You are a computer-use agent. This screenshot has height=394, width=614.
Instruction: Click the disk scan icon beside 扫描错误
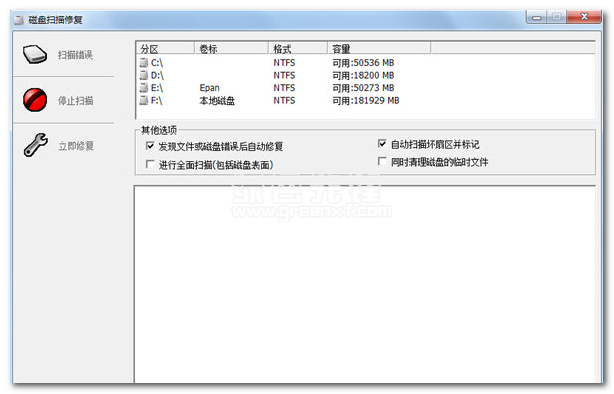[35, 54]
